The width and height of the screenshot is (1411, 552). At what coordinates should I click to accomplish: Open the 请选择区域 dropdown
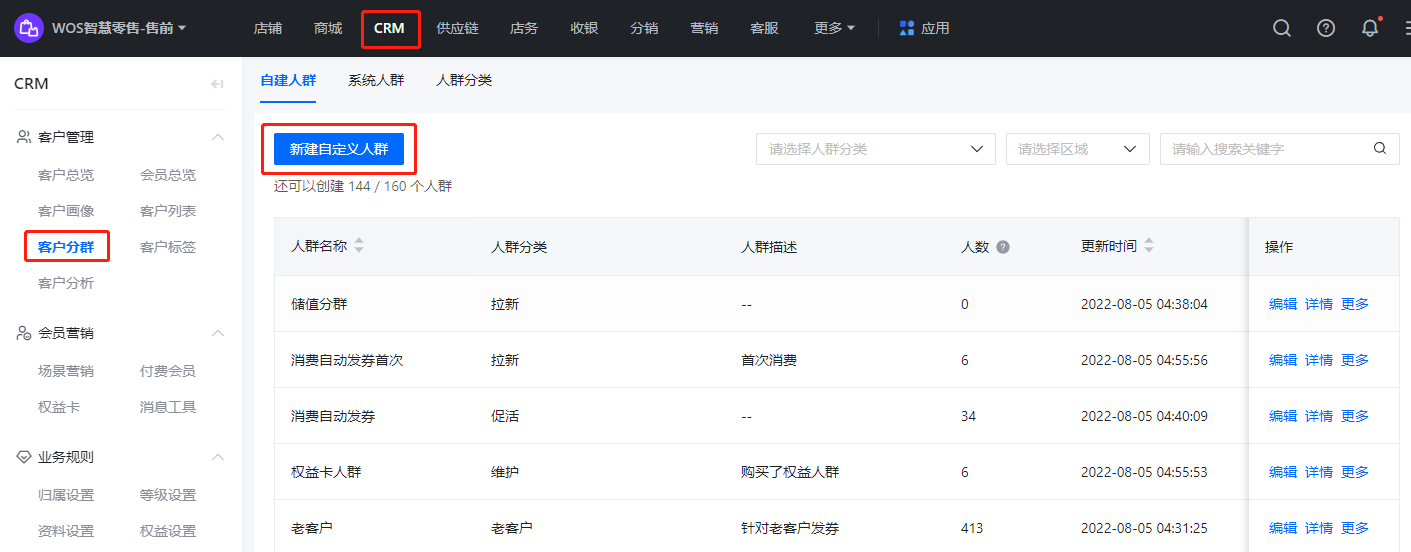1078,149
